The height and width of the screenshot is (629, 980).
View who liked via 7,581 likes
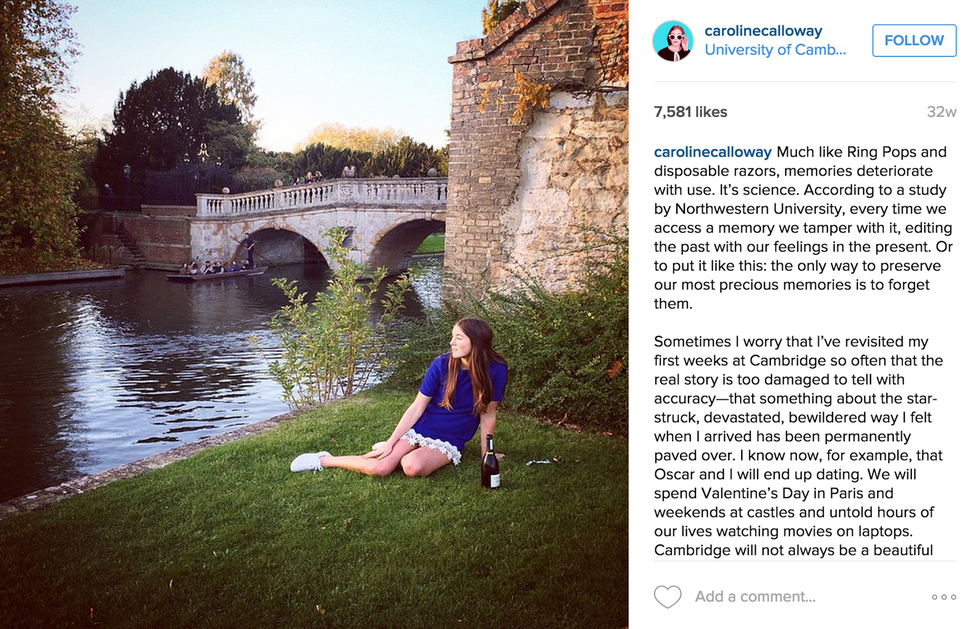(690, 112)
